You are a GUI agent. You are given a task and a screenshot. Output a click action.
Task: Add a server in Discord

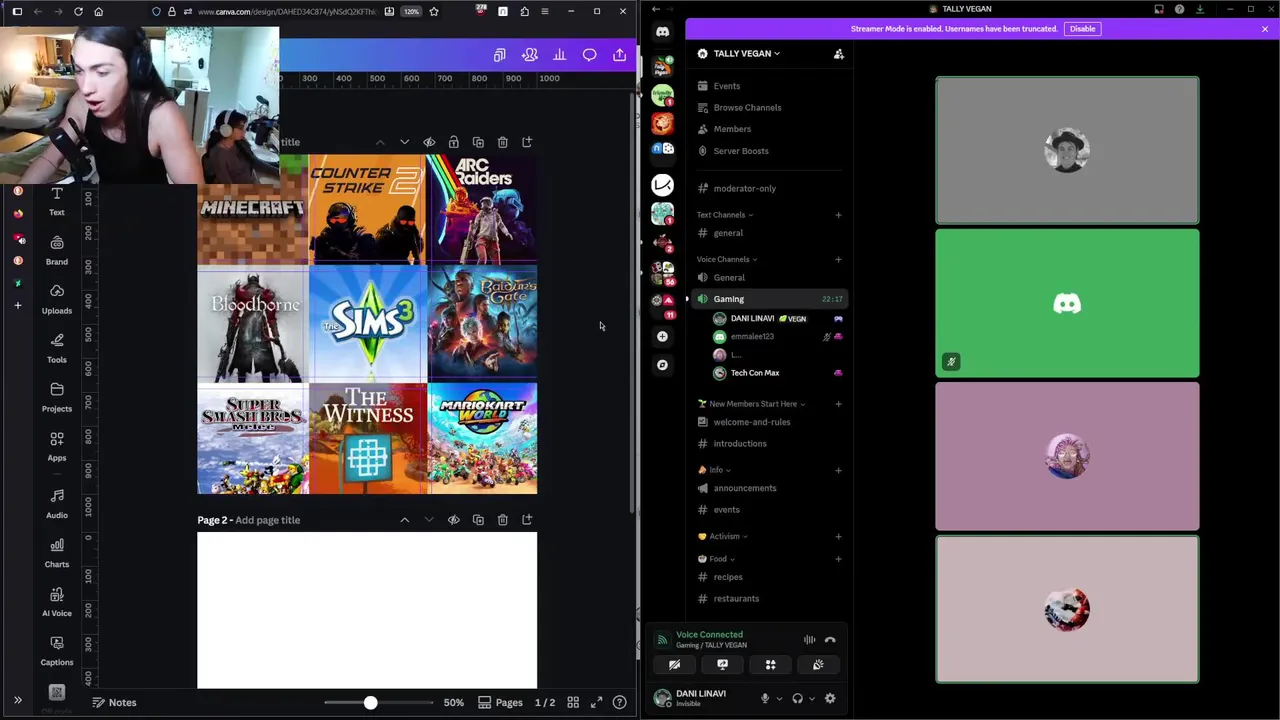tap(662, 337)
